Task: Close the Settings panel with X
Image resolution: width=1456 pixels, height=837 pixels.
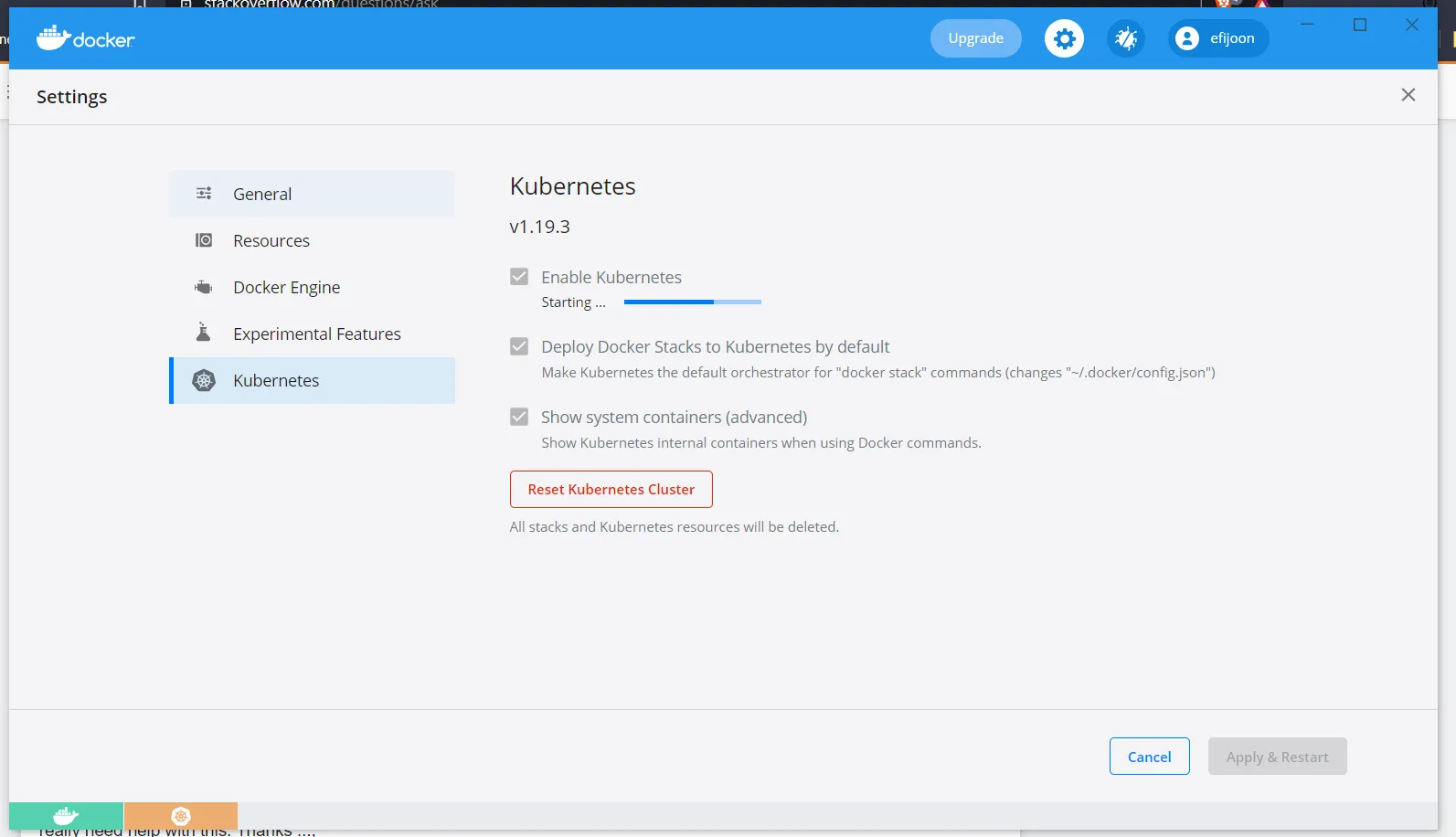Action: (1408, 95)
